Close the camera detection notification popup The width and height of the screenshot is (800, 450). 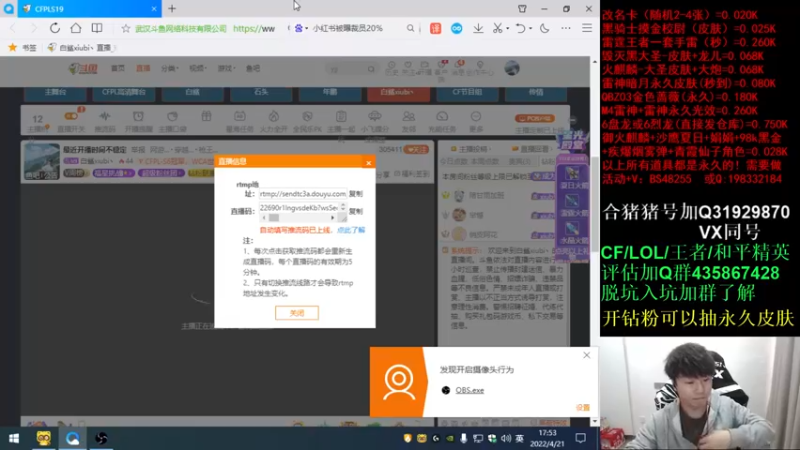click(x=586, y=355)
